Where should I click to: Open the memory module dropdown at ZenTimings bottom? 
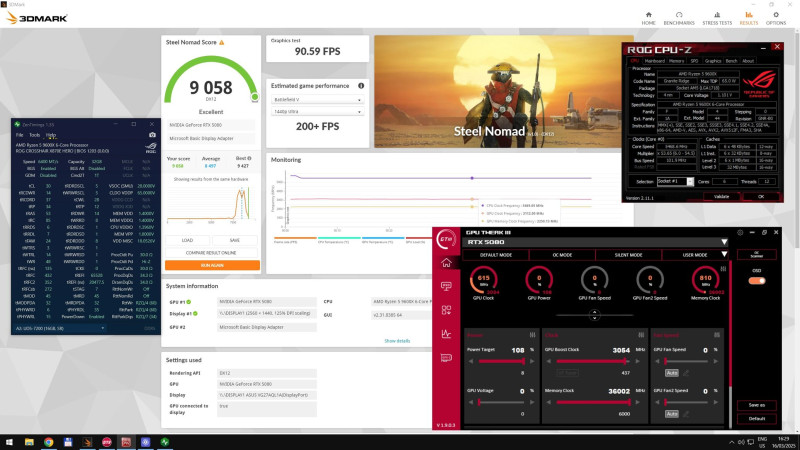point(60,329)
